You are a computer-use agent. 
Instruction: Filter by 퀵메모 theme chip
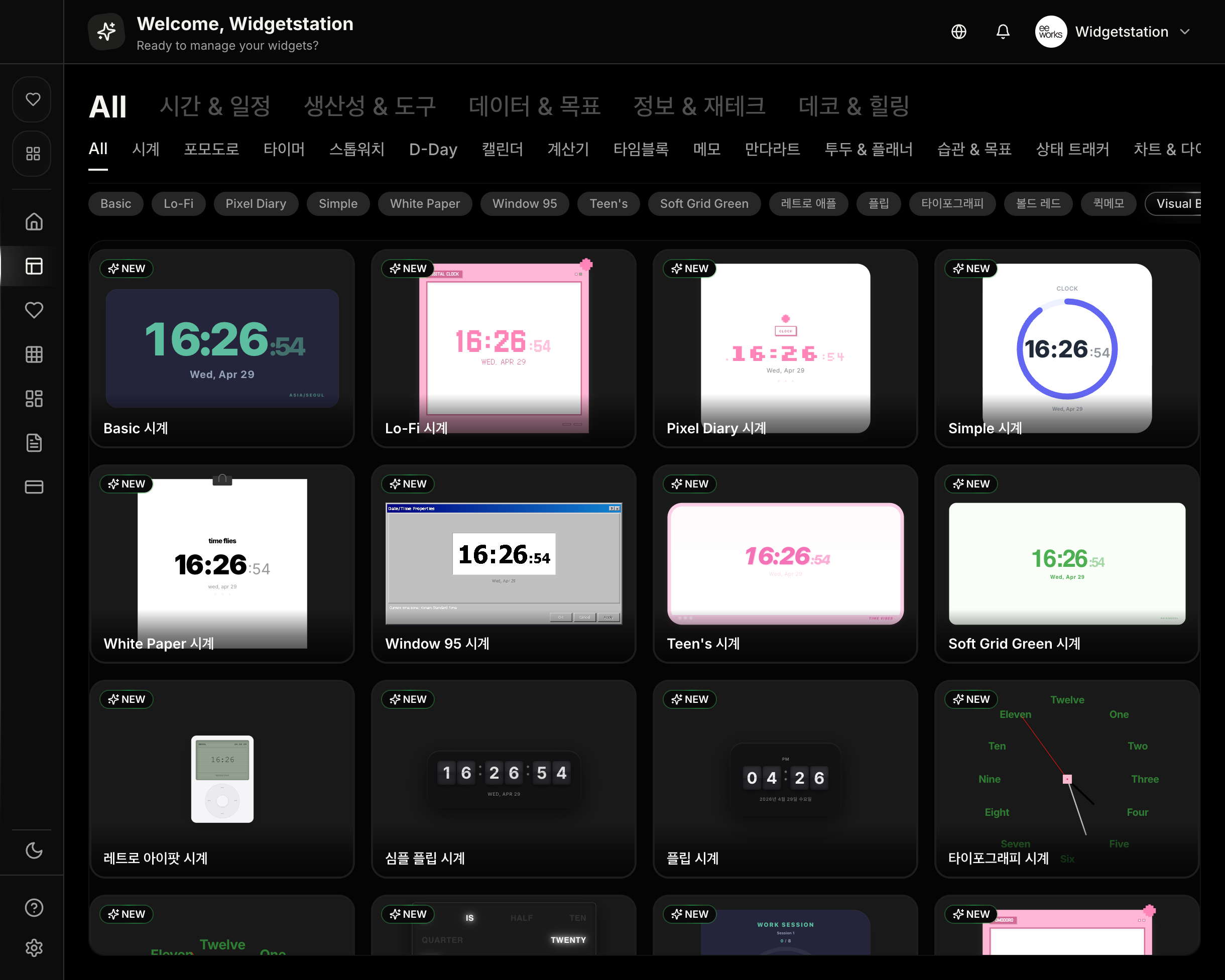click(1108, 203)
